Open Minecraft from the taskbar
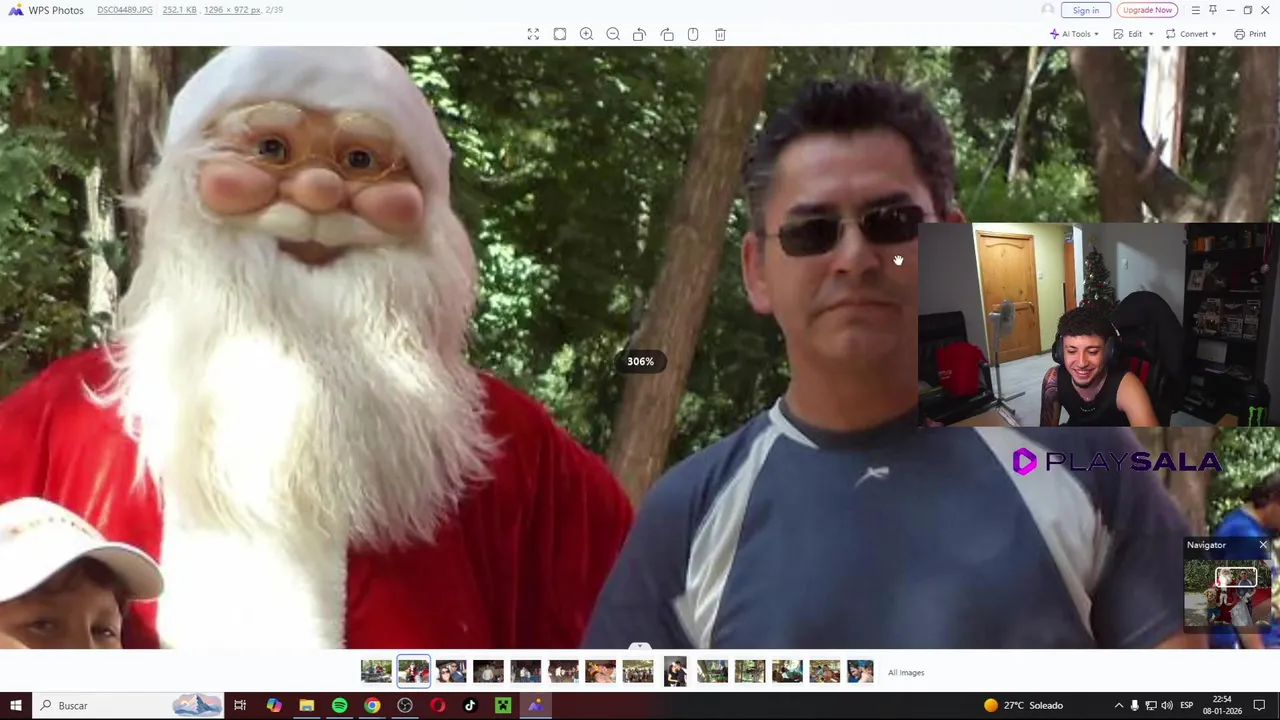The image size is (1280, 720). [503, 705]
